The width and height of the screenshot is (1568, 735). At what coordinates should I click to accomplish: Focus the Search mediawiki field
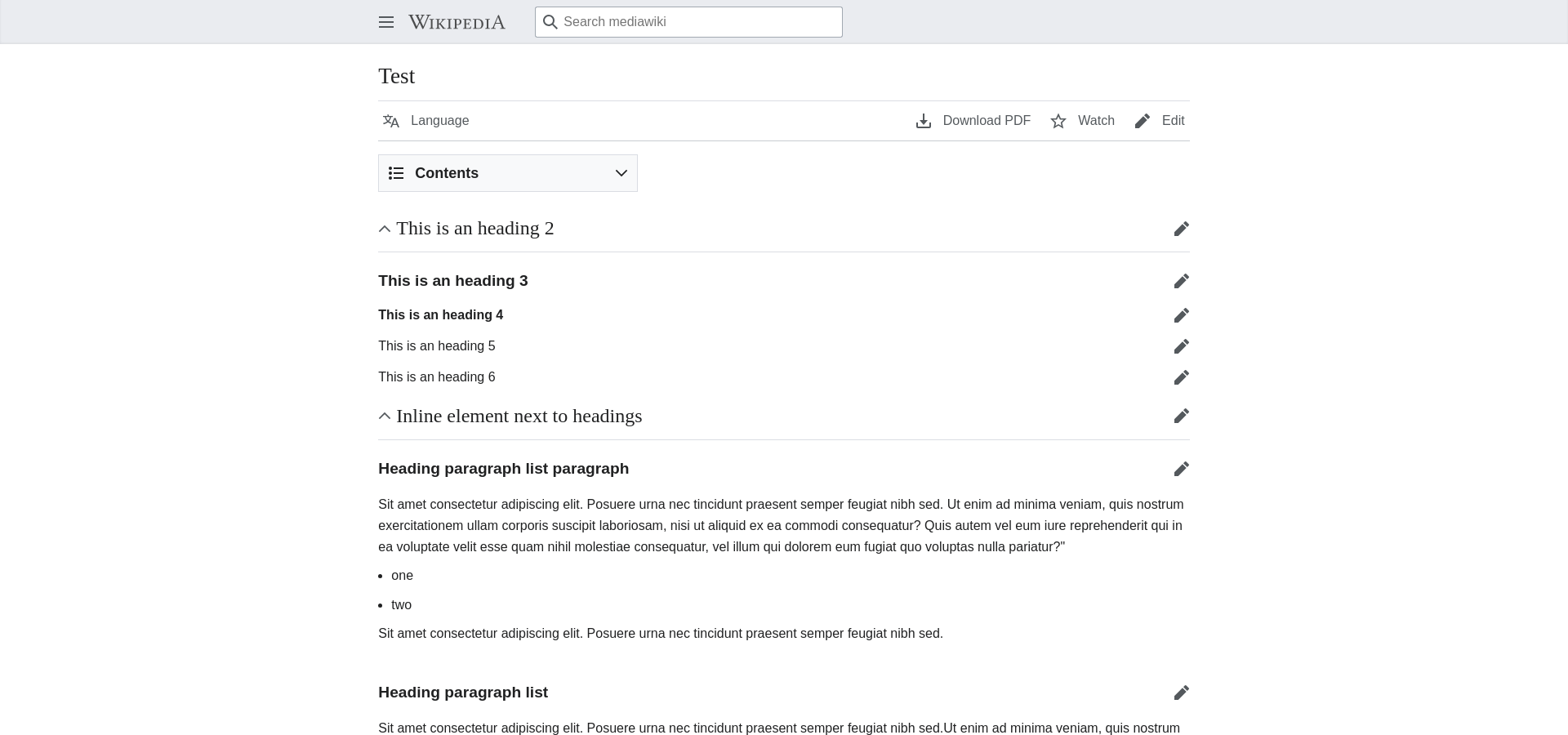pos(688,22)
